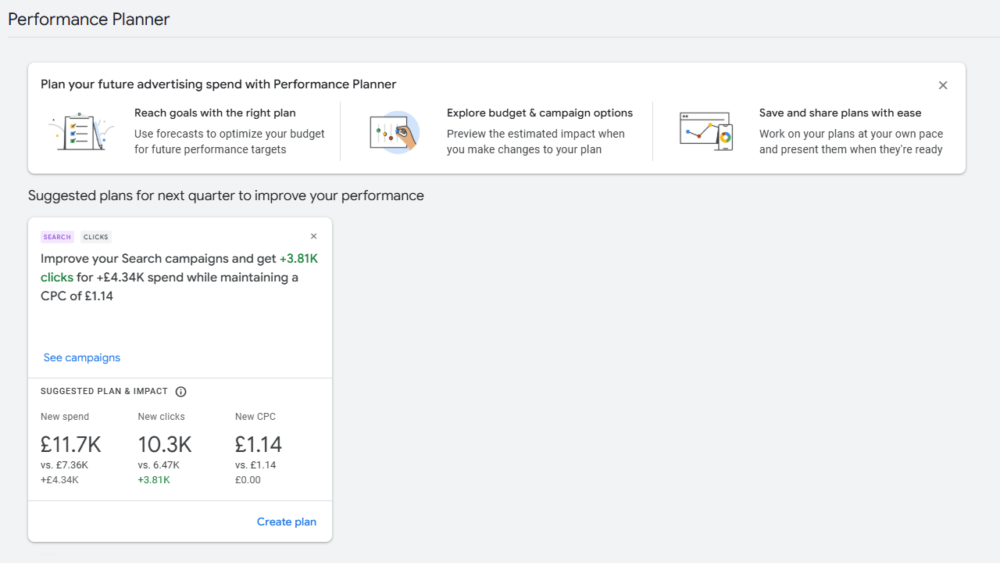Screen dimensions: 1000x563
Task: Select the 'Explore budget & campaign options' heading
Action: point(539,113)
